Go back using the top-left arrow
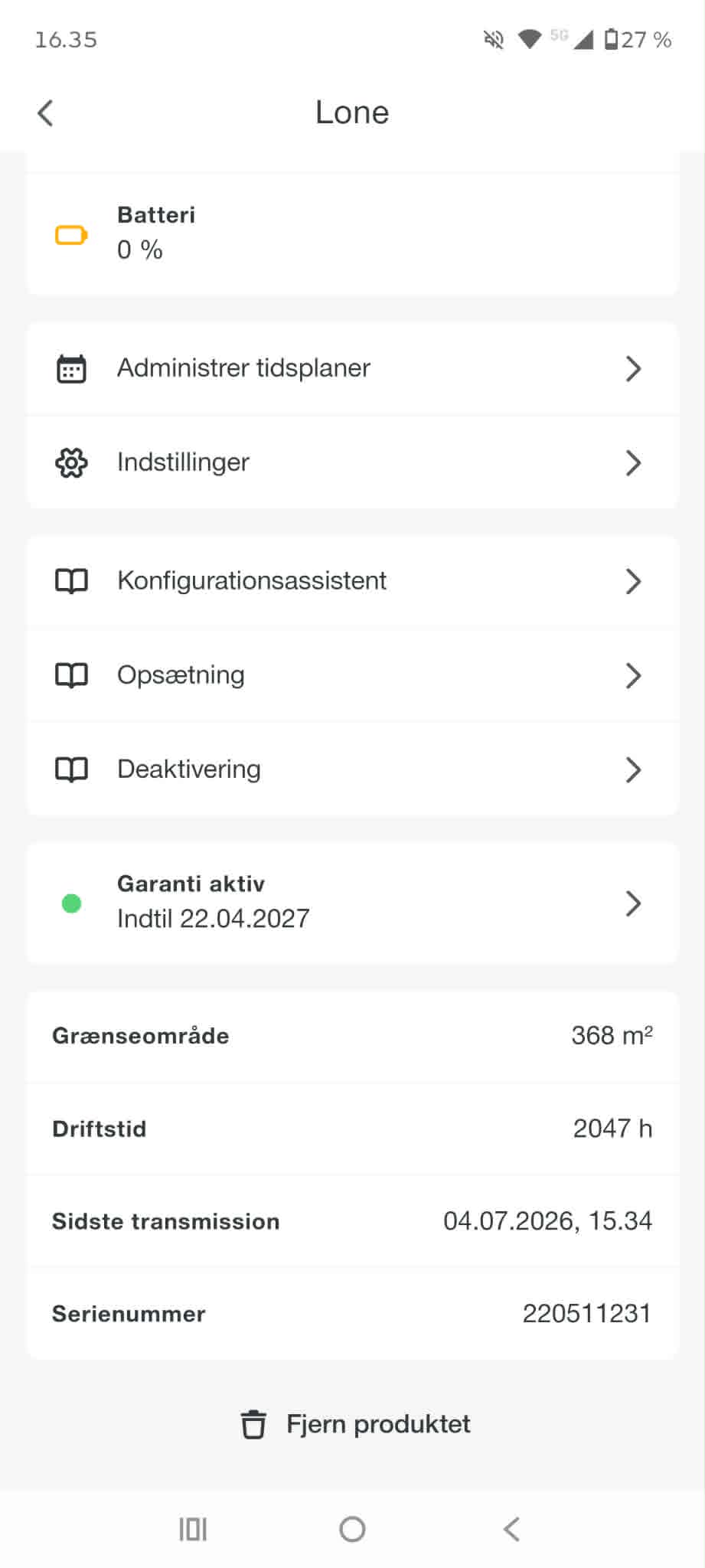The image size is (705, 1568). tap(45, 113)
